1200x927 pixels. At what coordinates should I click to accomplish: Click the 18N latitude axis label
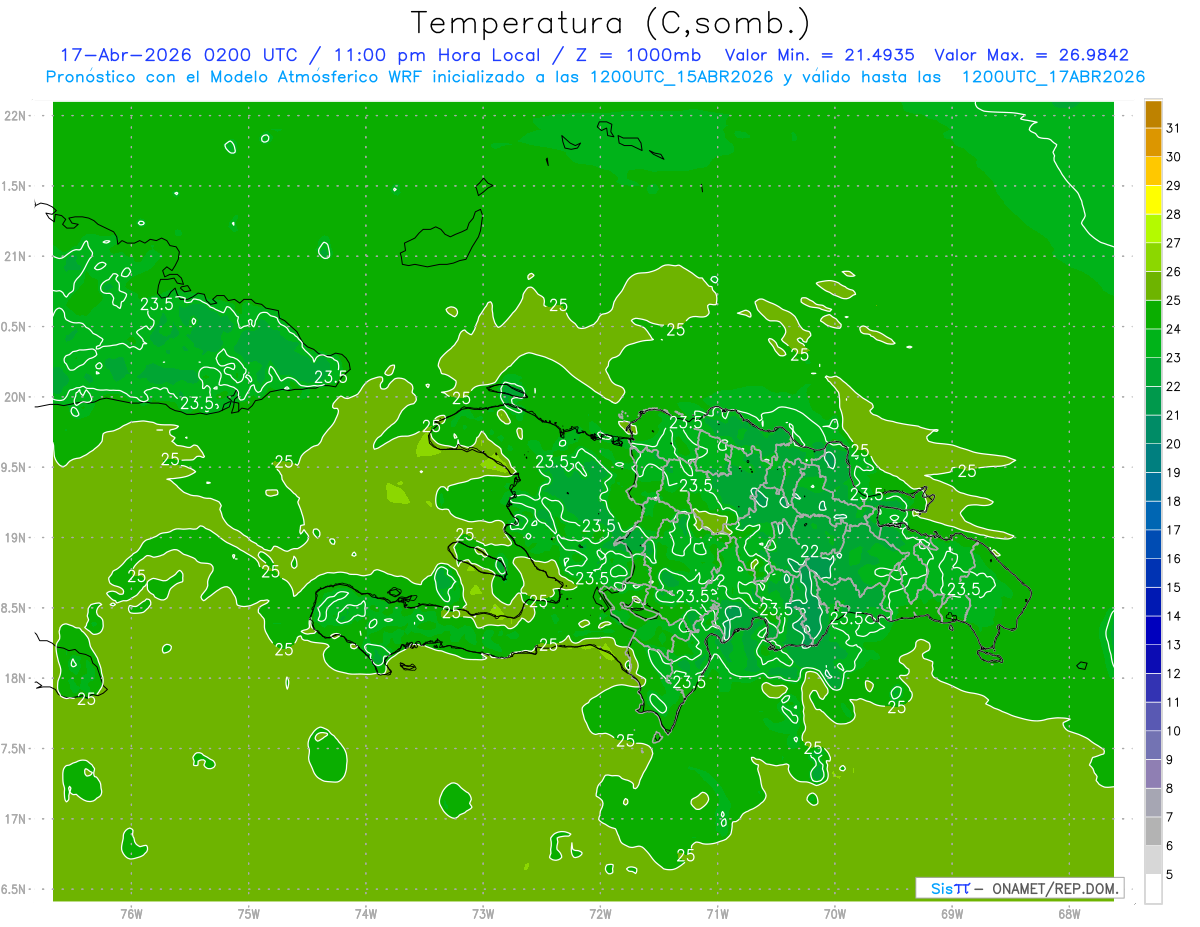pyautogui.click(x=15, y=678)
